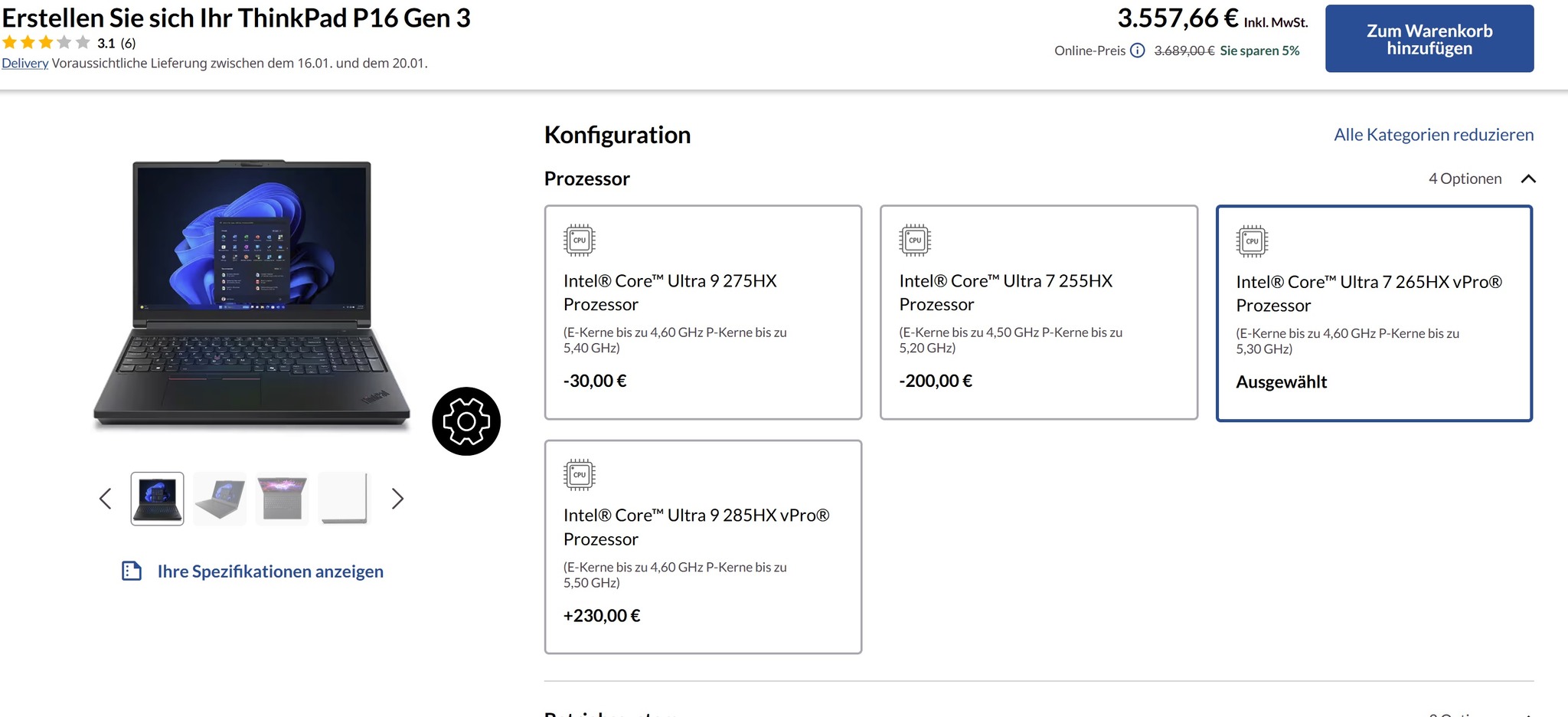Select Intel Core Ultra 9 285HX vPro option
Image resolution: width=1568 pixels, height=717 pixels.
click(703, 546)
